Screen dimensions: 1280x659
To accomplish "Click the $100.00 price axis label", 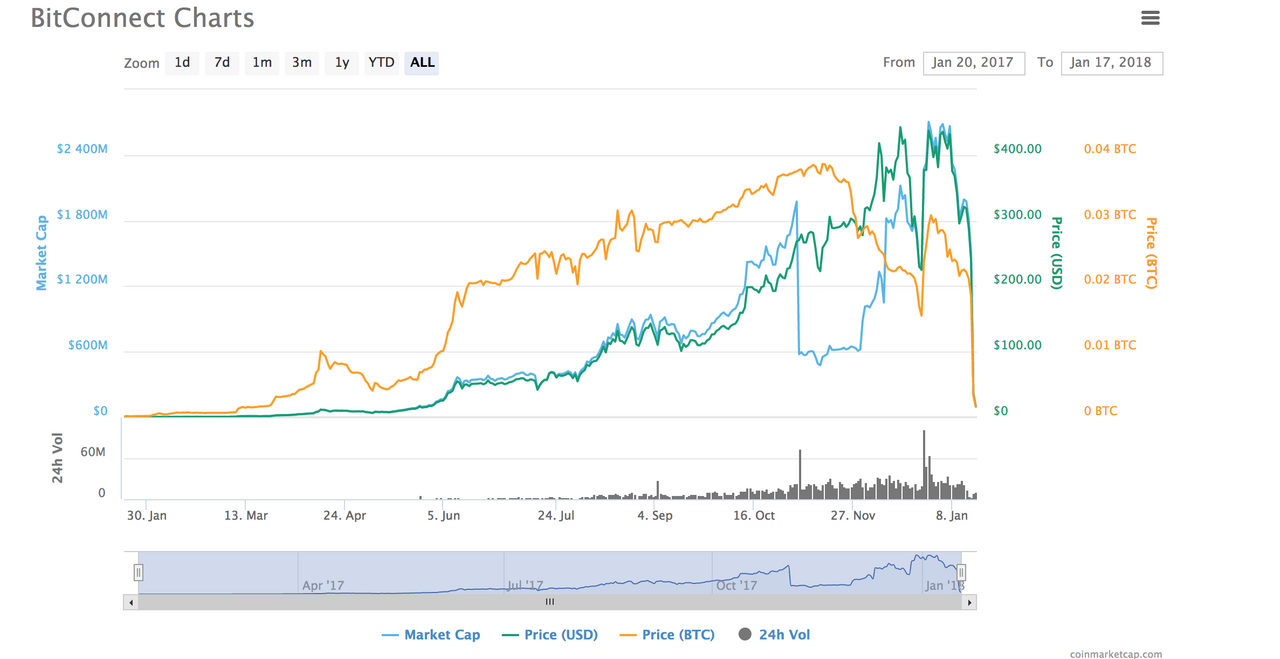I will (1017, 346).
